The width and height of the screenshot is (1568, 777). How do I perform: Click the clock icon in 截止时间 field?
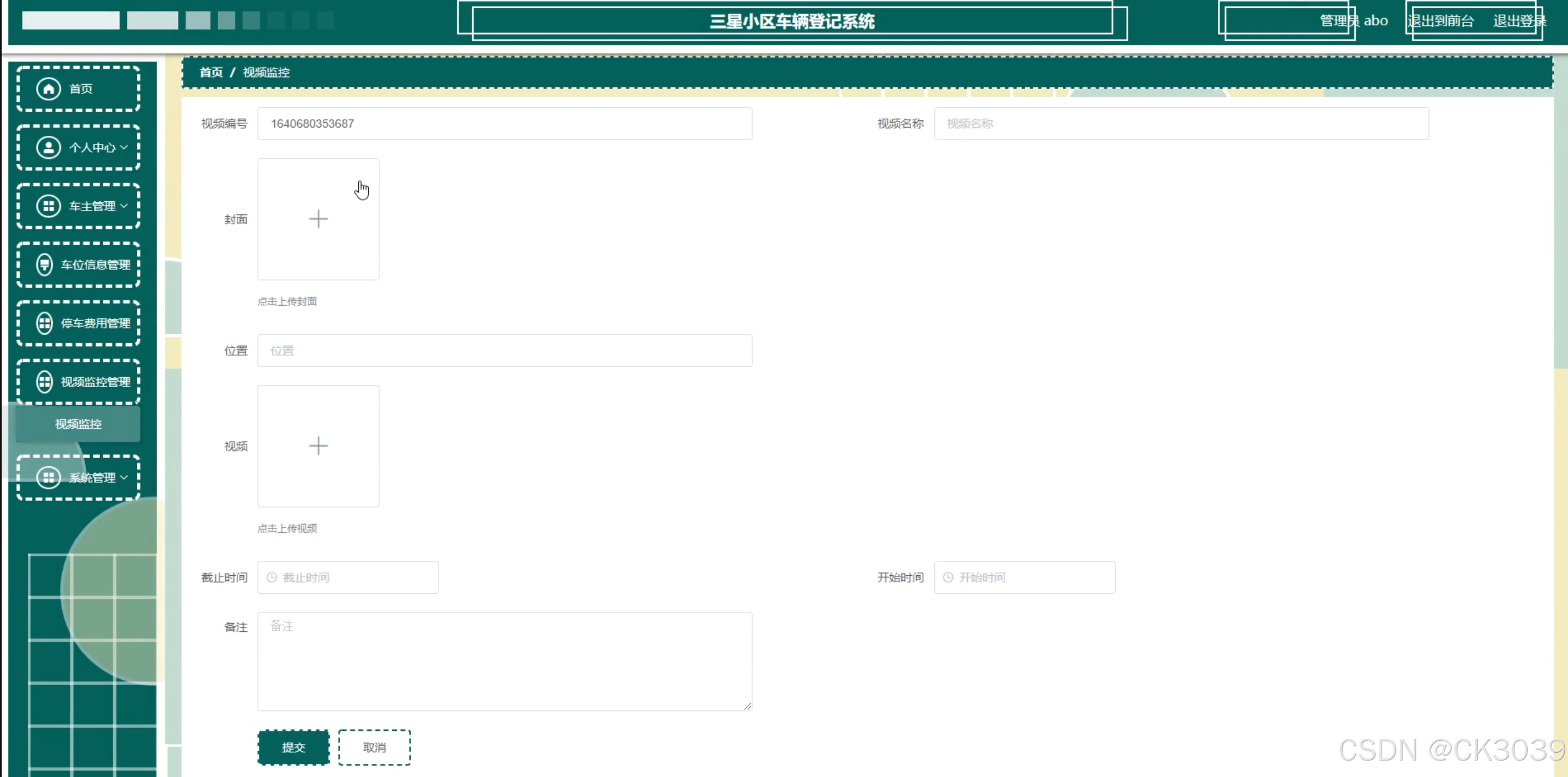[x=272, y=577]
